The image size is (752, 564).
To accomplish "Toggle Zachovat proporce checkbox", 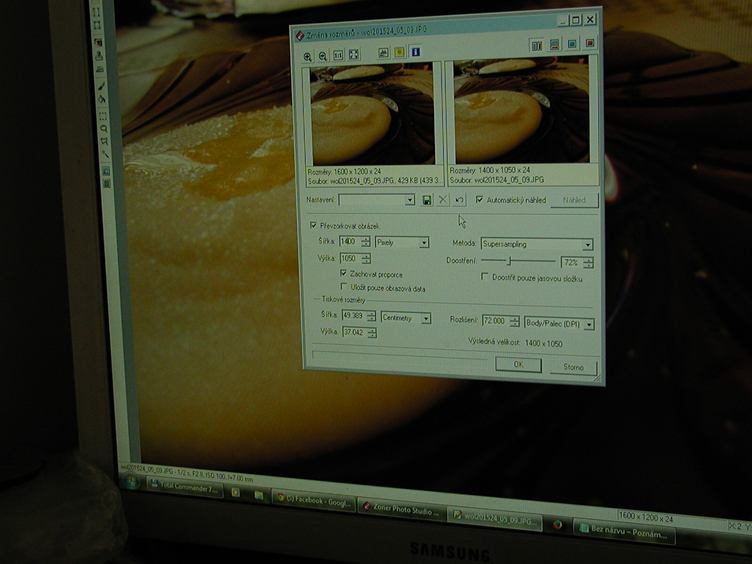I will point(343,273).
